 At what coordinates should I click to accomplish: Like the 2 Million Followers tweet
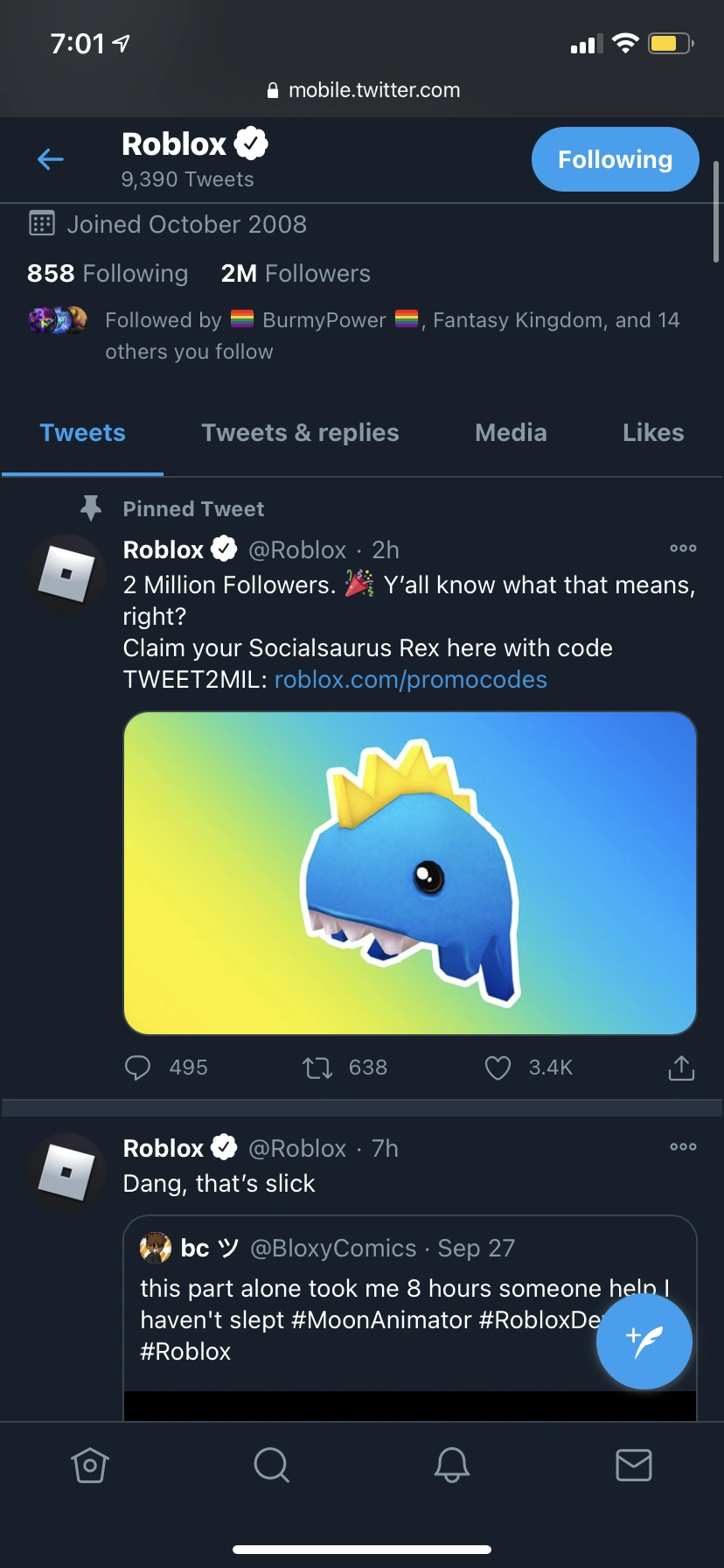point(498,1067)
